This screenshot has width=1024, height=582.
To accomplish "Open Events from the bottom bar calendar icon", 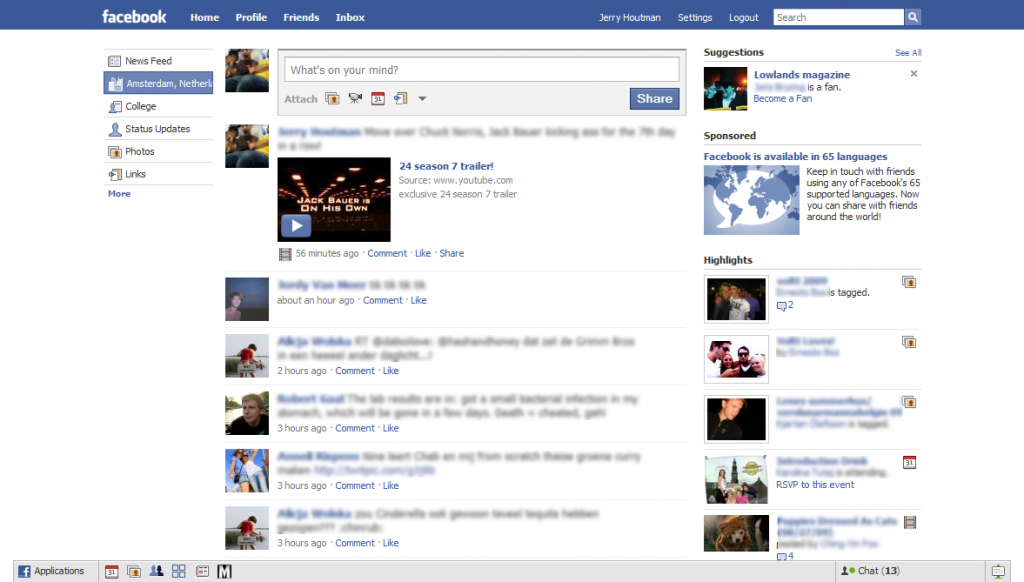I will coord(112,571).
